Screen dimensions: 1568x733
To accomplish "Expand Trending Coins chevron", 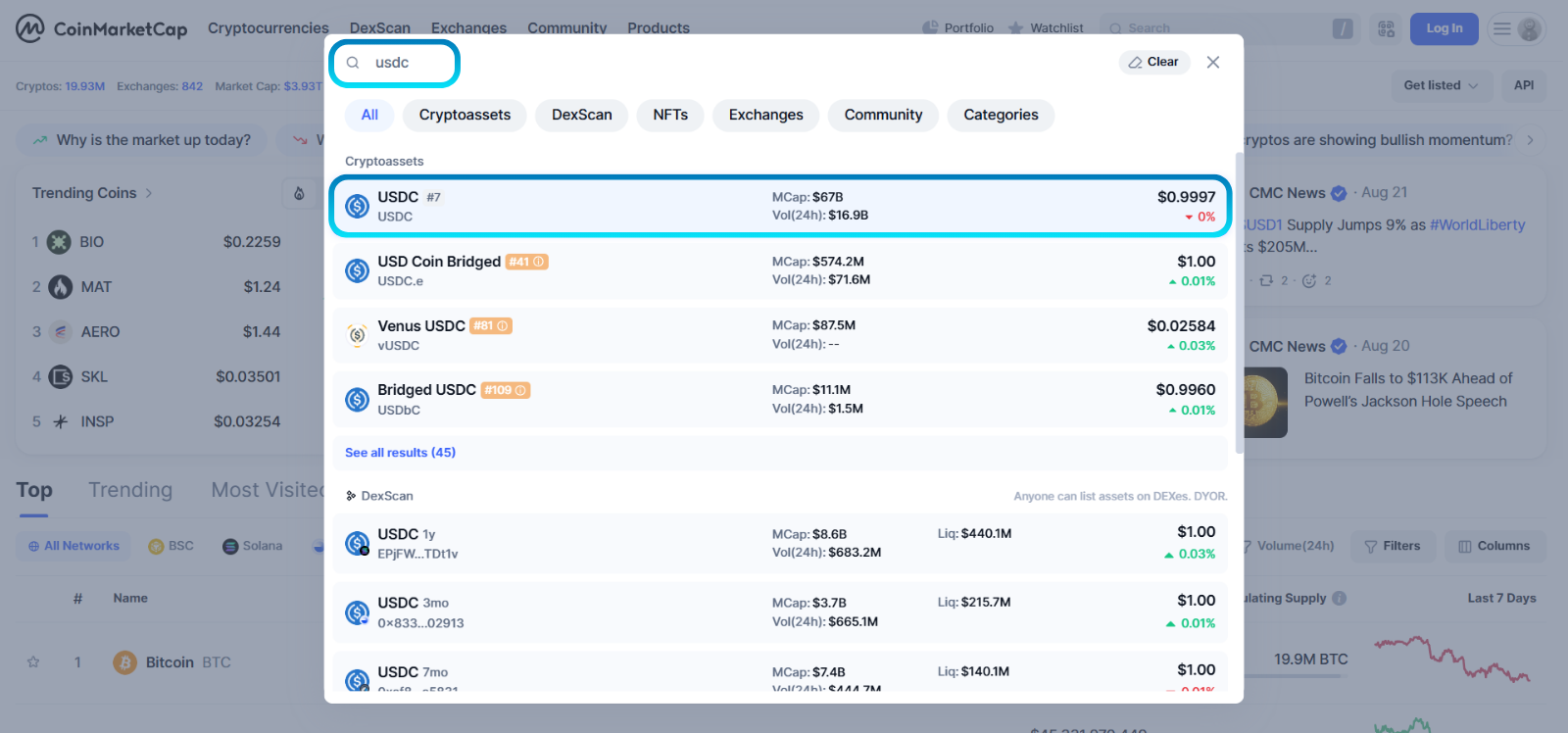I will point(149,193).
